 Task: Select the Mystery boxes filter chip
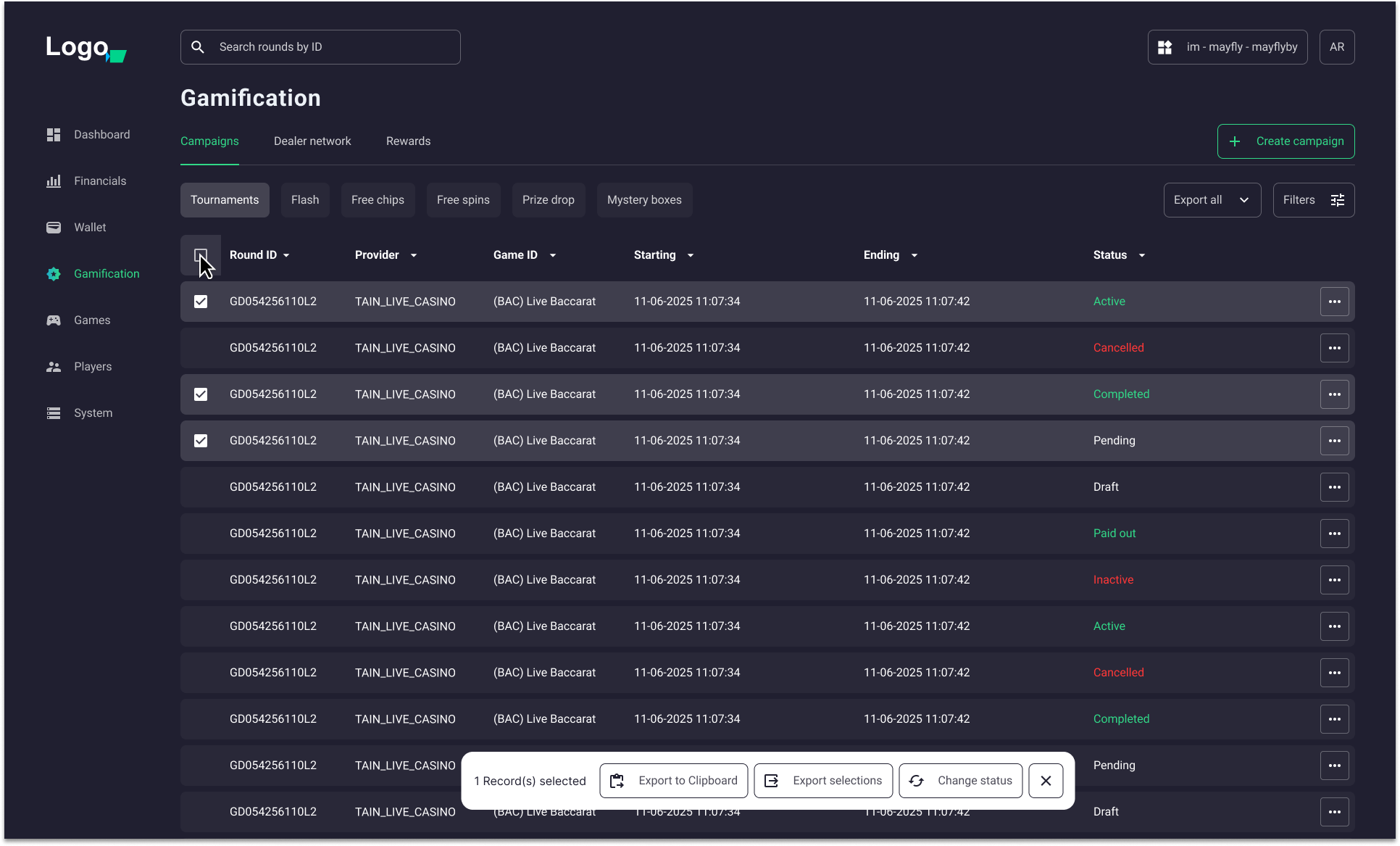[644, 199]
